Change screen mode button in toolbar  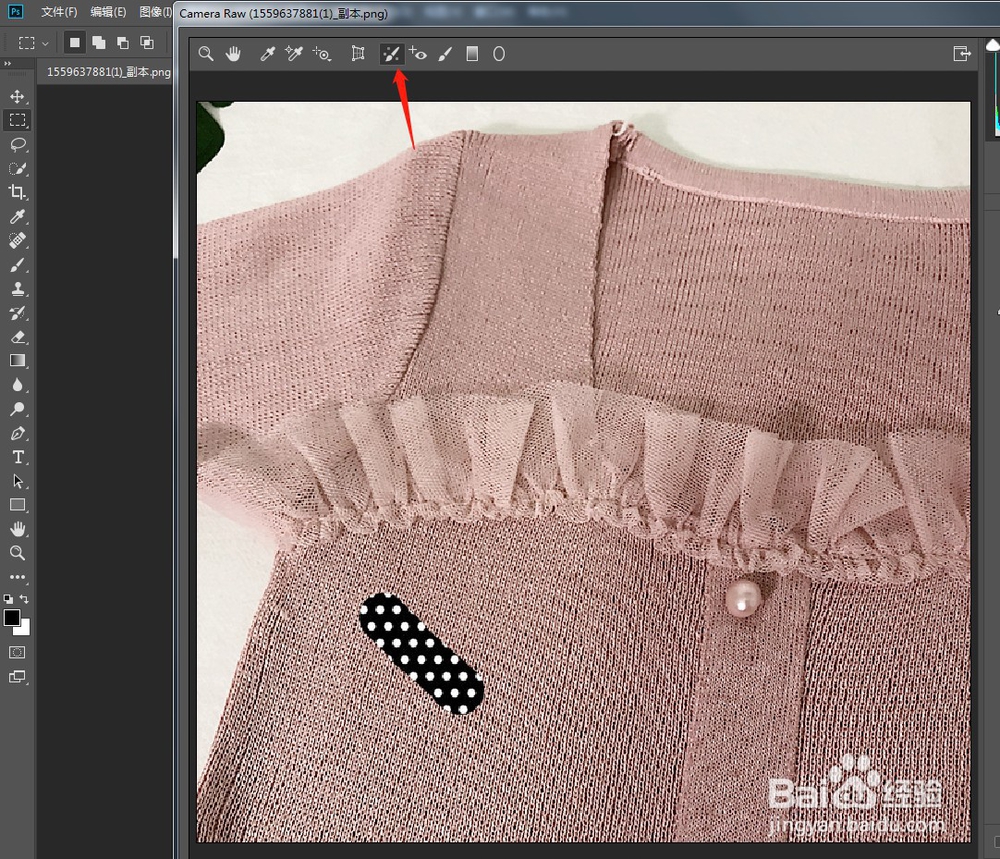click(x=17, y=677)
